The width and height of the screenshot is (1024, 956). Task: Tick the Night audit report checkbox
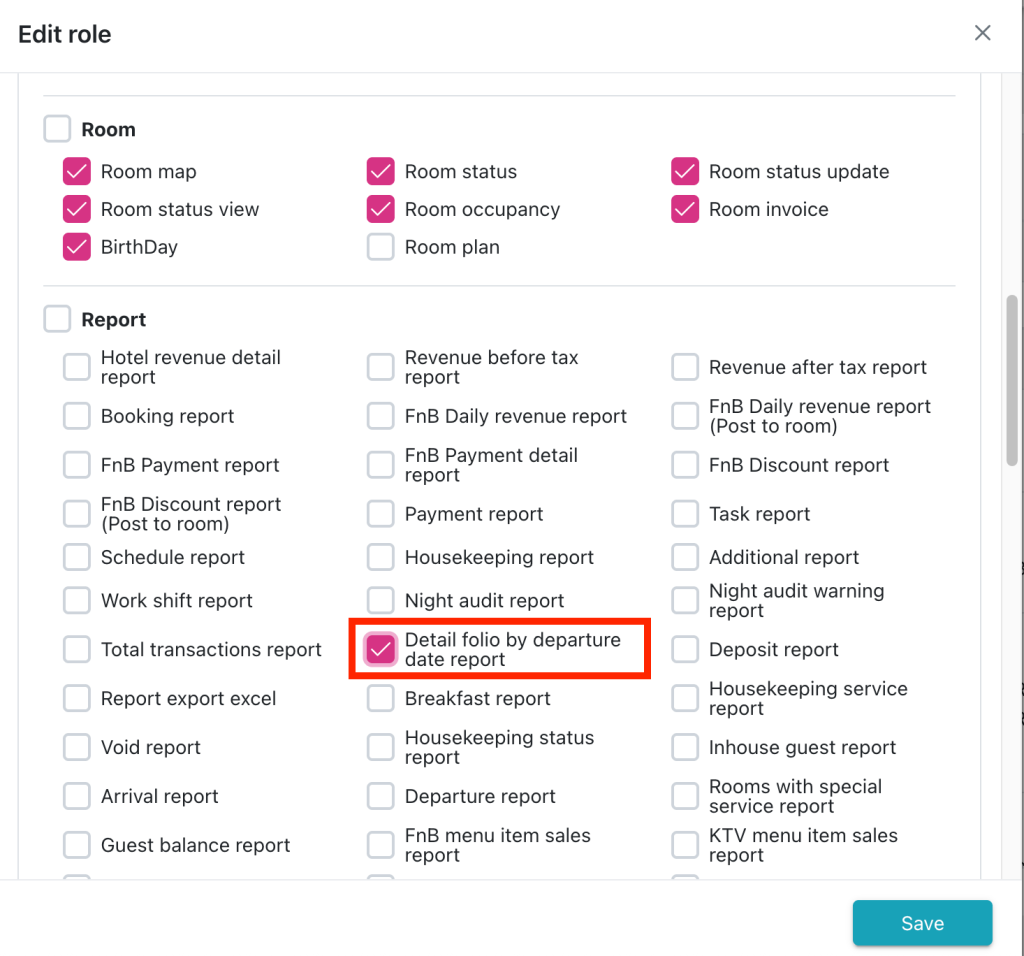click(381, 600)
